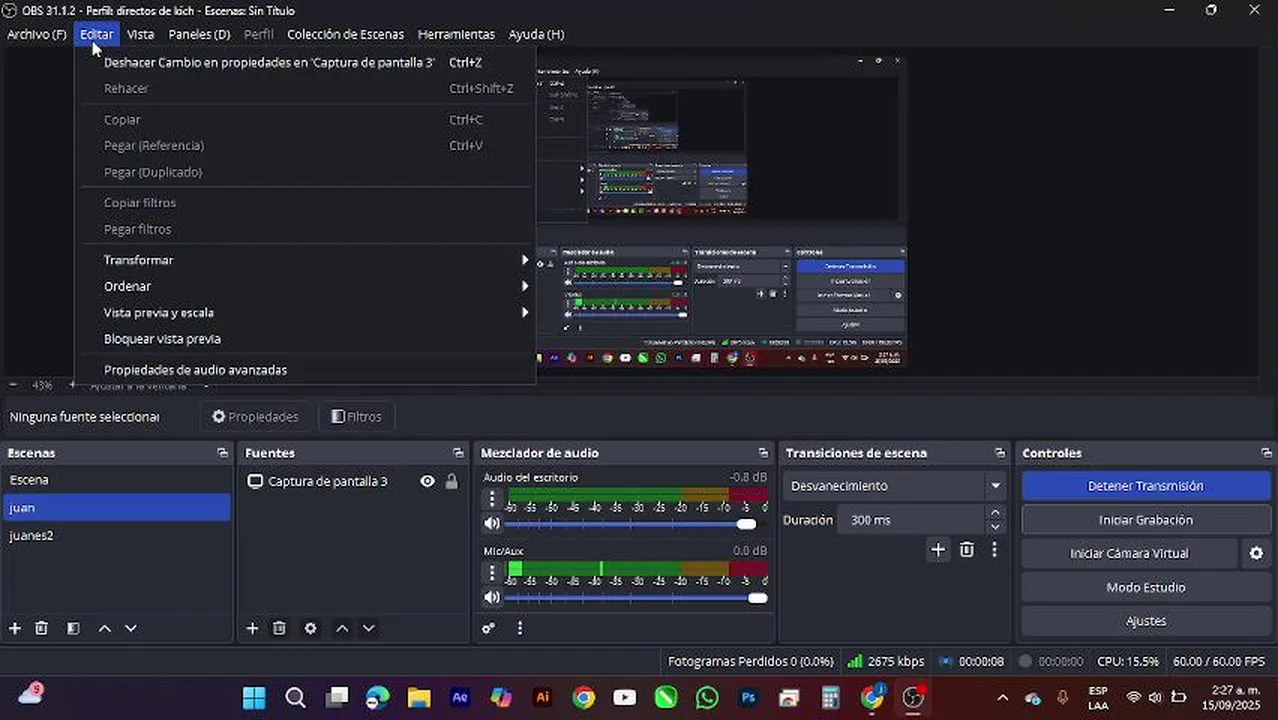Expand Ordenar submenu
This screenshot has height=720, width=1278.
(x=305, y=286)
